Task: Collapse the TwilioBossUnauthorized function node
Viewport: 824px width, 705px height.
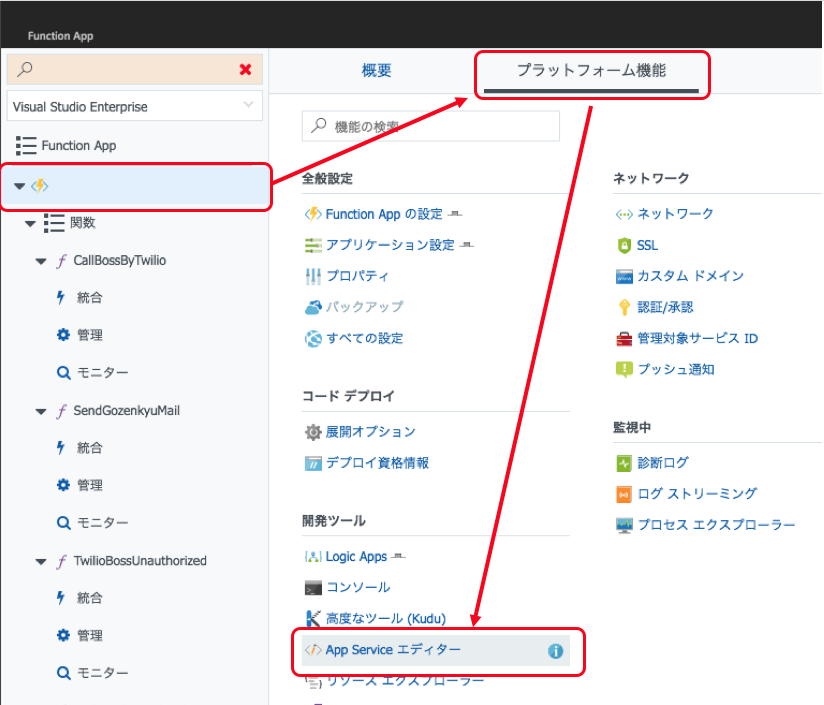Action: (40, 562)
